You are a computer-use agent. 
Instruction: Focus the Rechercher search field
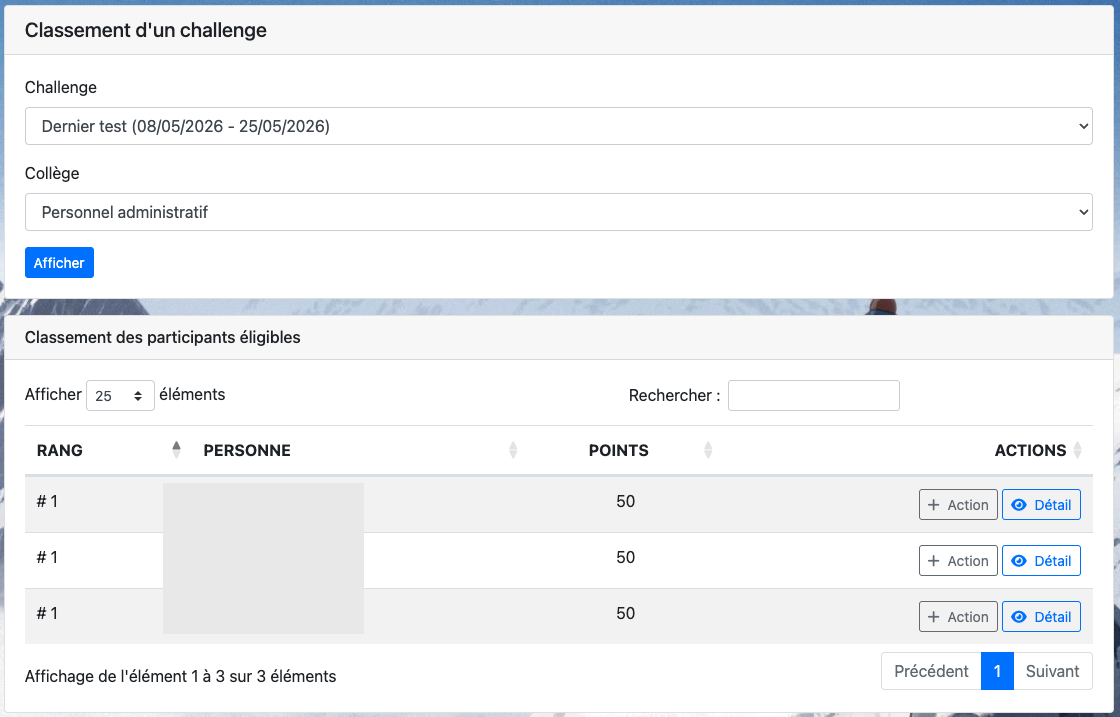[814, 396]
